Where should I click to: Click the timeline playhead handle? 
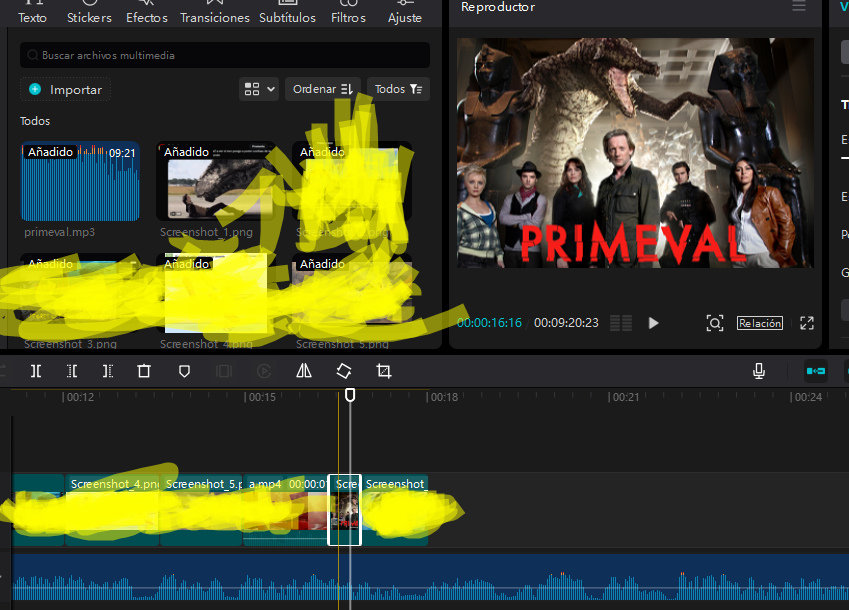pyautogui.click(x=350, y=395)
